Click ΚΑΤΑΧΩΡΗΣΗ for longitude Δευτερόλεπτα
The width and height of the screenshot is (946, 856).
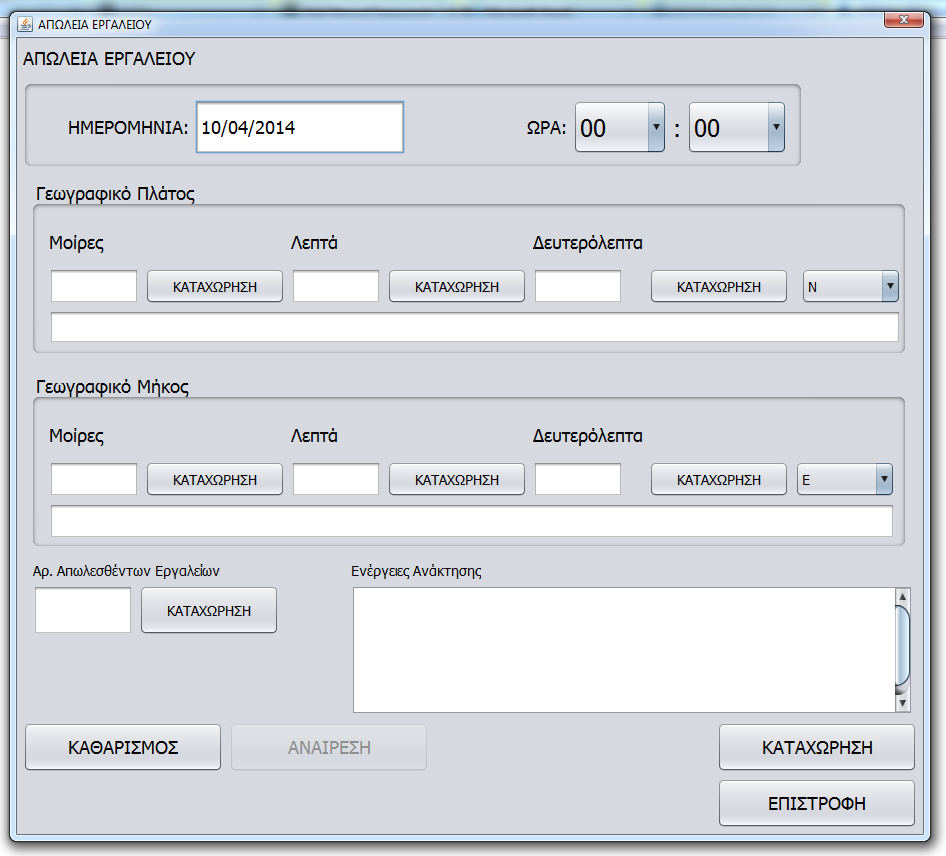point(719,480)
